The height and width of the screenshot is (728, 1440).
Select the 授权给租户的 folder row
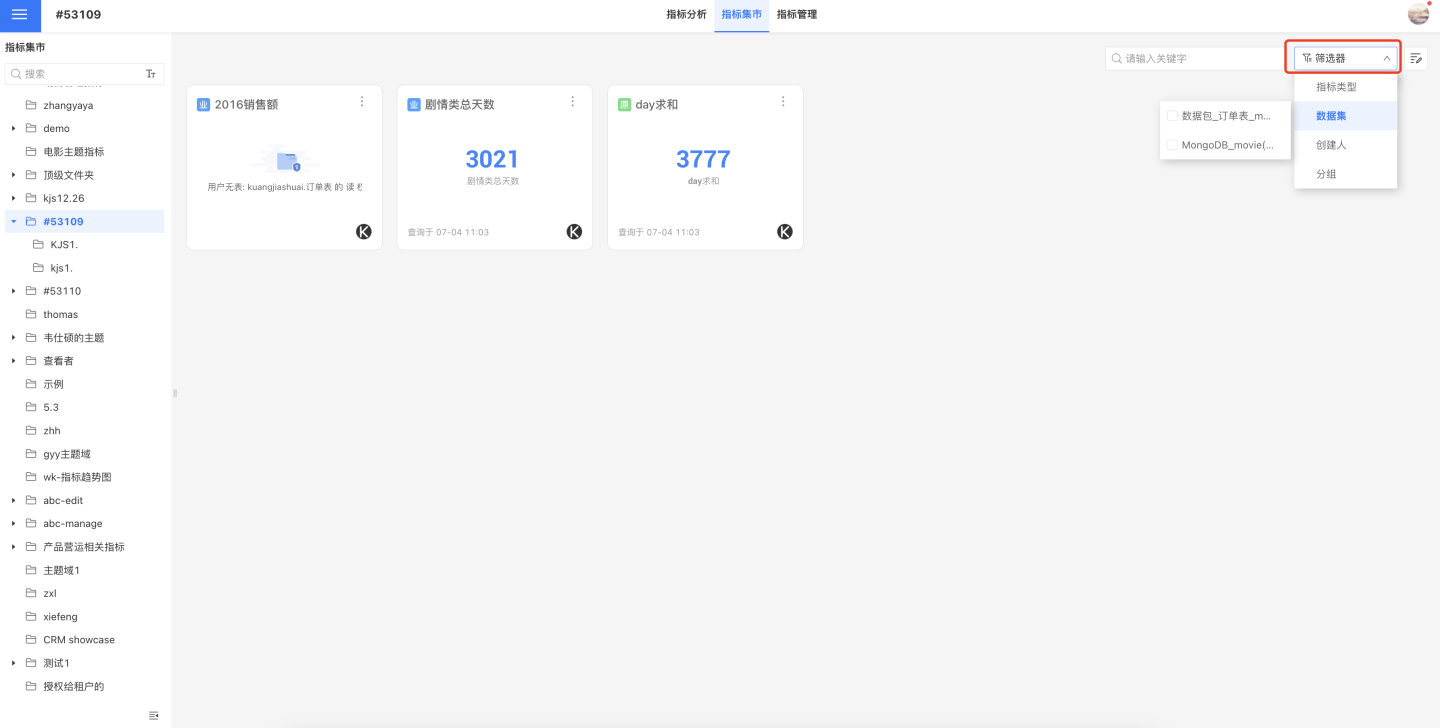pos(85,686)
